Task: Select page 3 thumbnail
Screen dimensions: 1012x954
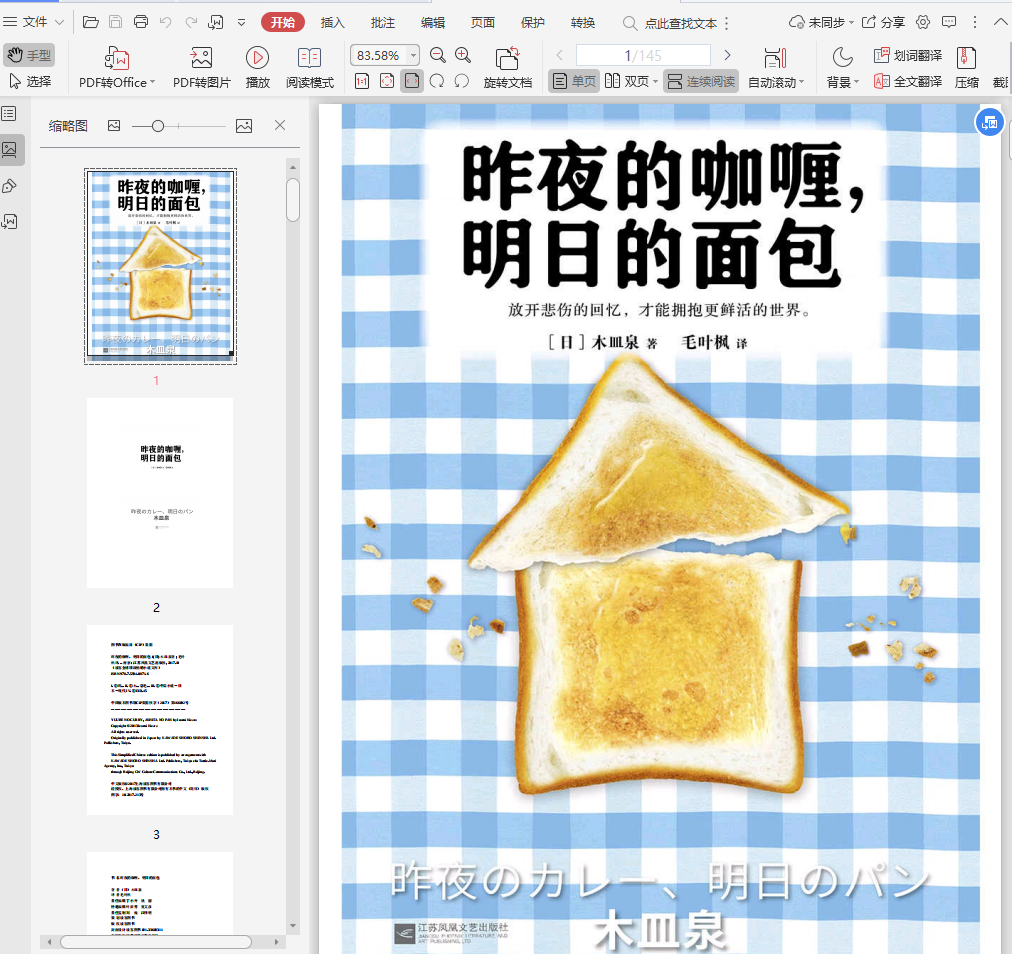Action: 160,720
